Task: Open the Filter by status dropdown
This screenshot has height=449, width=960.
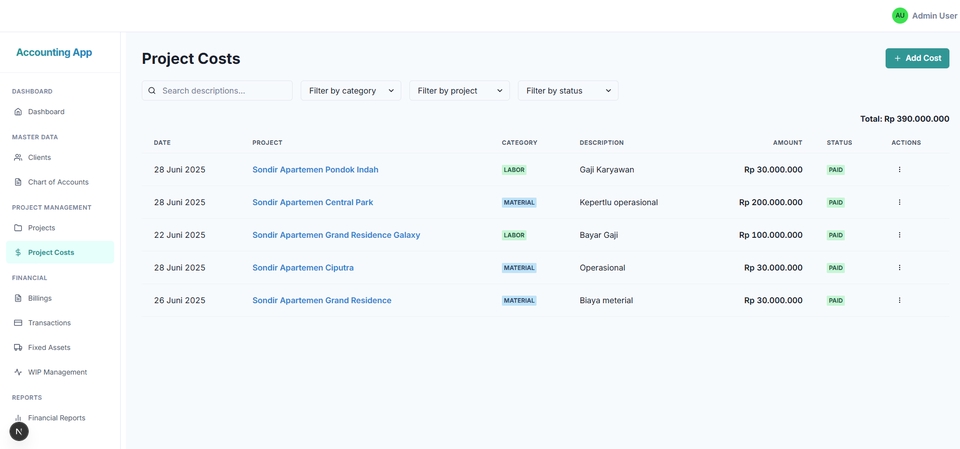Action: [568, 91]
